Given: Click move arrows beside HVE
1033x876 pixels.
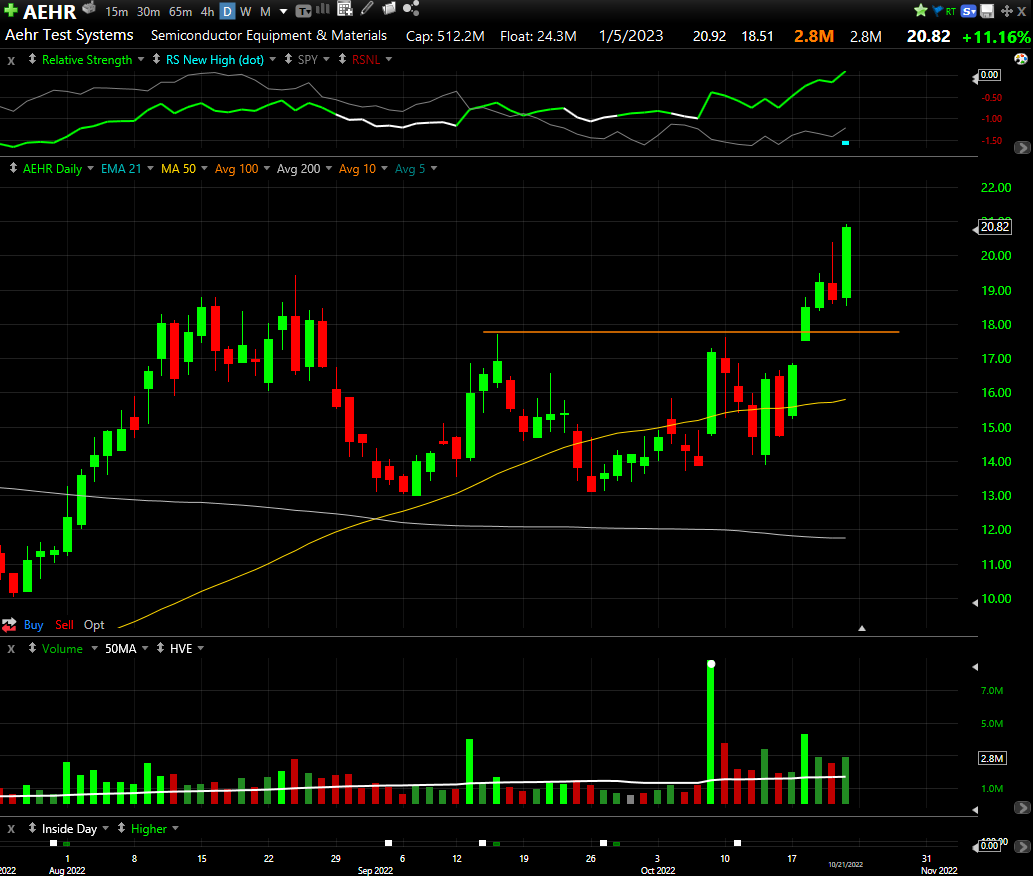Looking at the screenshot, I should pyautogui.click(x=160, y=648).
